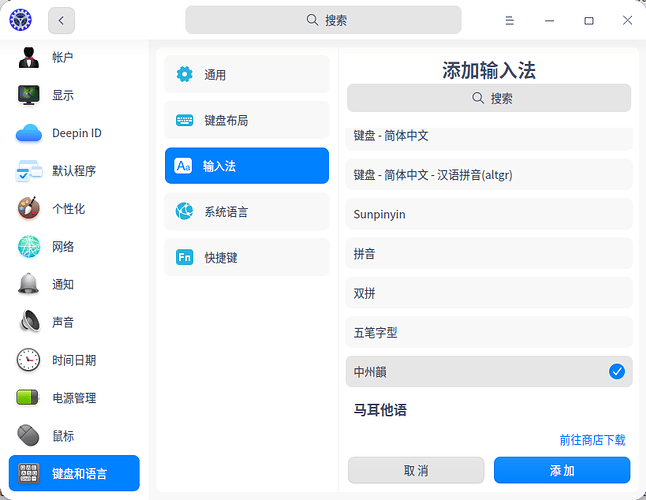Select the 拼音 input method

click(489, 253)
